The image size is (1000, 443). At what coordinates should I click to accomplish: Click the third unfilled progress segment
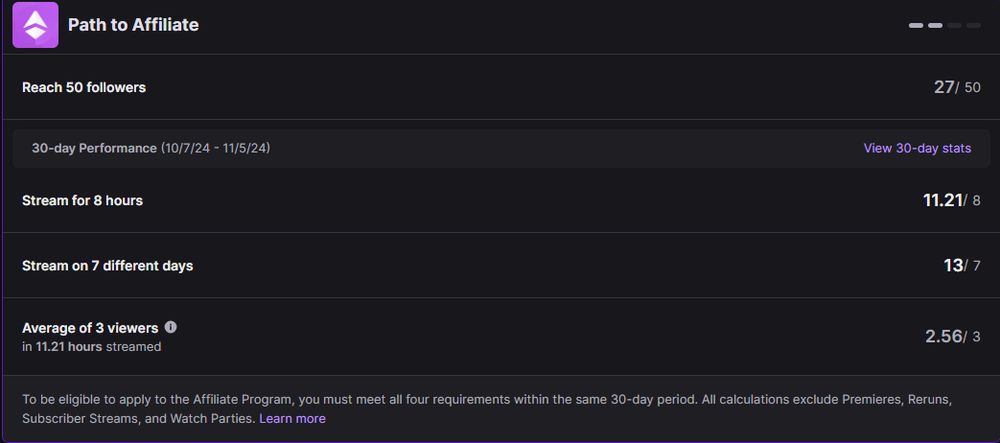(x=954, y=25)
